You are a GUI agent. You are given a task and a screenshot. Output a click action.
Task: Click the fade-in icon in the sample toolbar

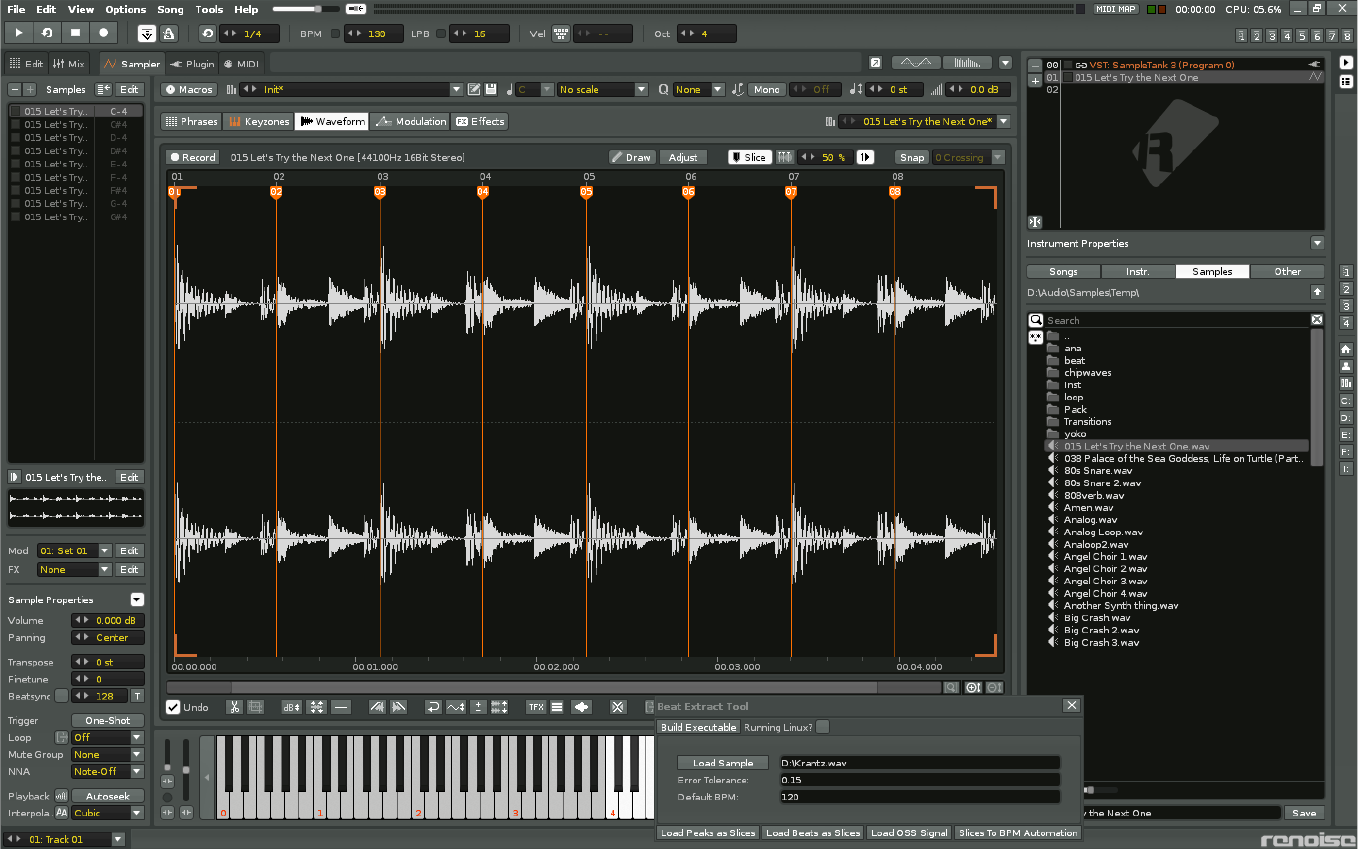(377, 707)
